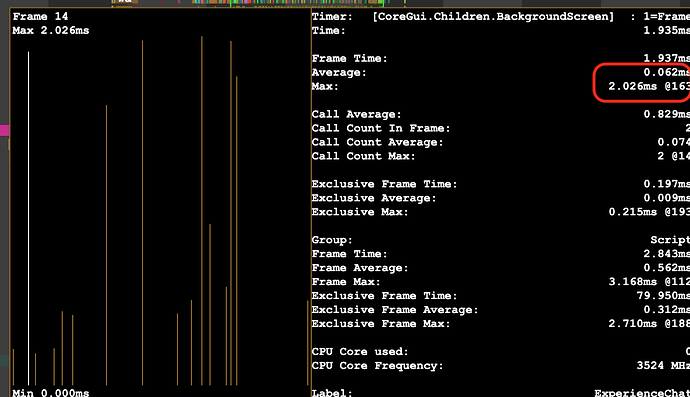Click the "Call Count Max:" label
Screen dimensions: 690x397
point(363,156)
